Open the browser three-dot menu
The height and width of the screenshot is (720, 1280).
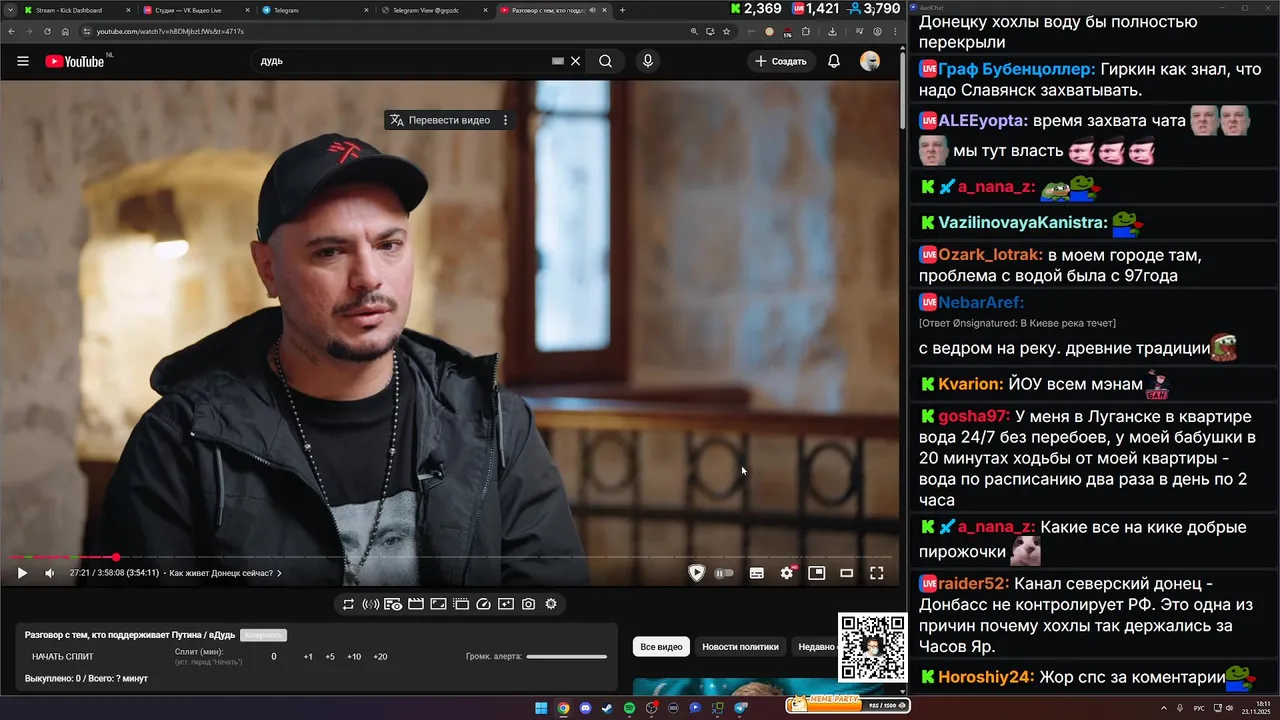click(x=893, y=31)
